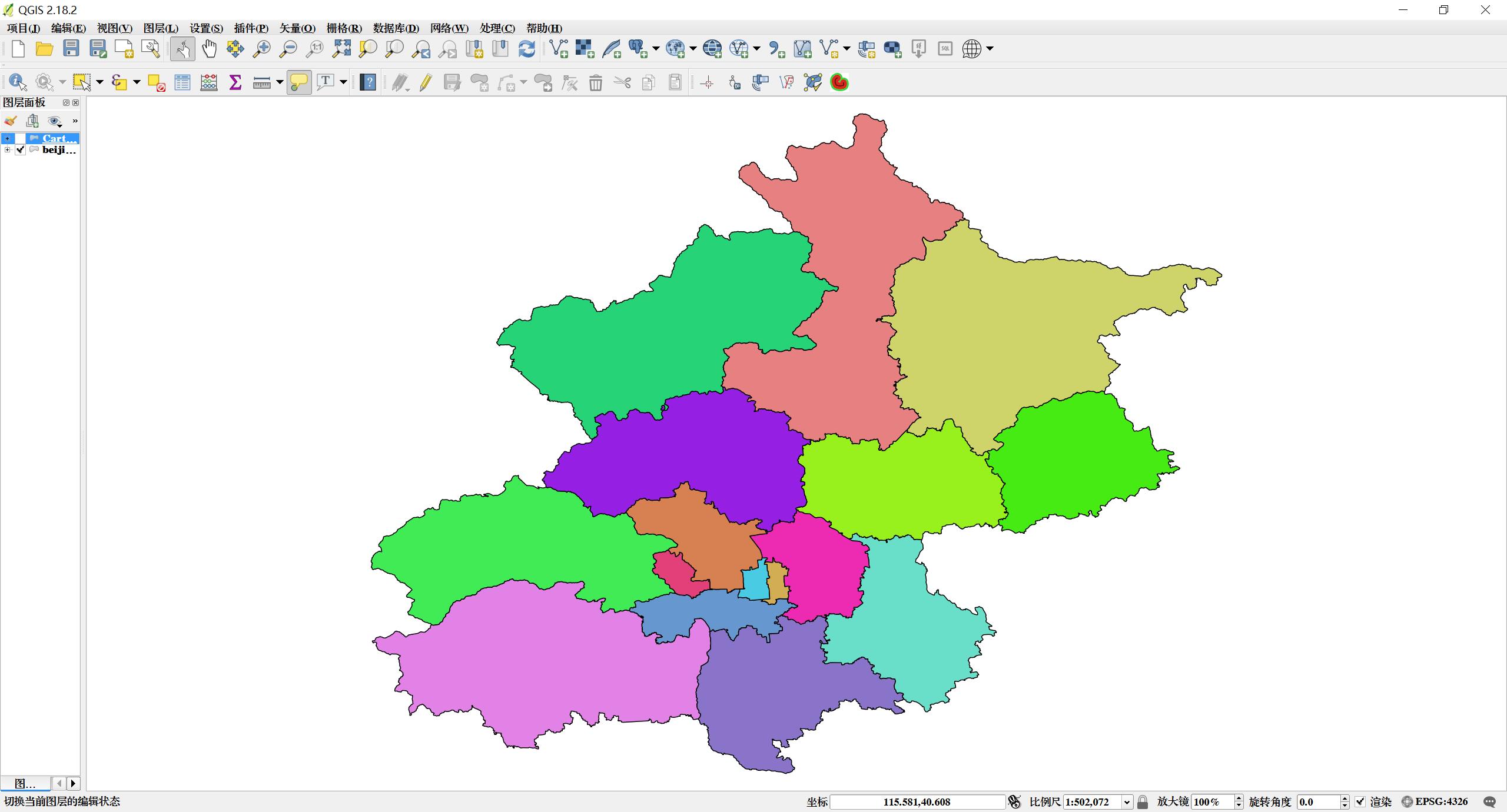The height and width of the screenshot is (812, 1507).
Task: Click the rotation (旋转角度) value field
Action: coord(1318,802)
